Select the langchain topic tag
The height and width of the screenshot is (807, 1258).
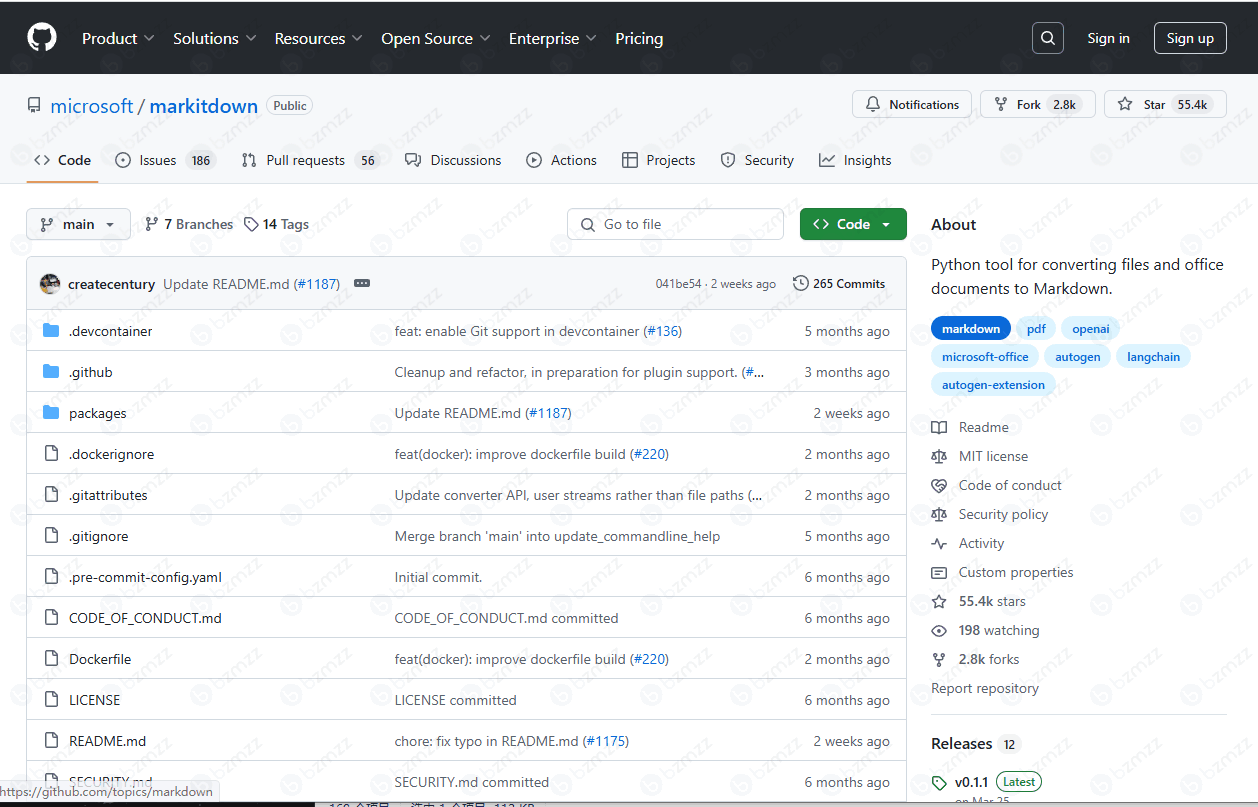[x=1154, y=356]
